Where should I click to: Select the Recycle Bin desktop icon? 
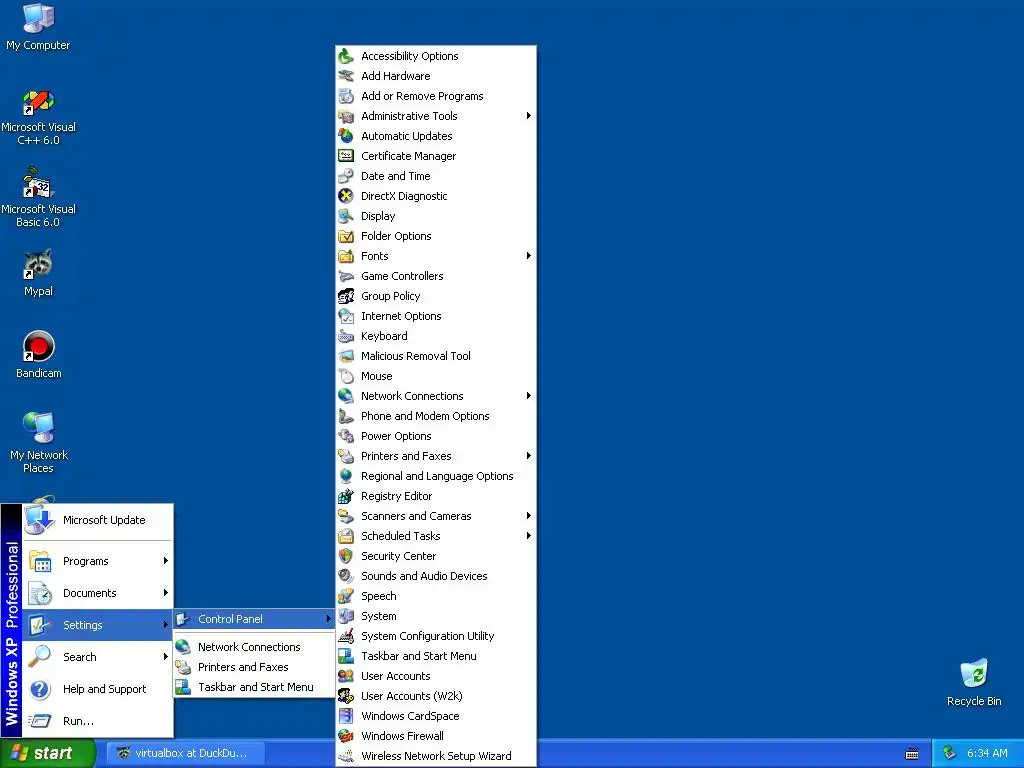974,682
